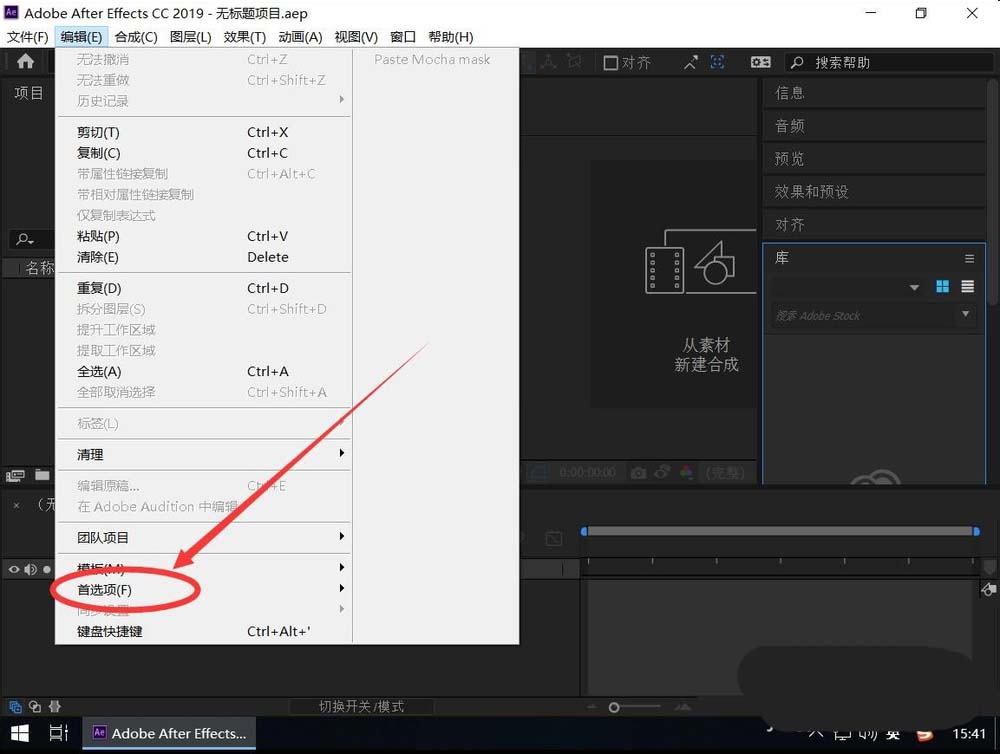The image size is (1000, 754).
Task: Open 键盘快捷键 from the Edit menu
Action: [x=204, y=632]
